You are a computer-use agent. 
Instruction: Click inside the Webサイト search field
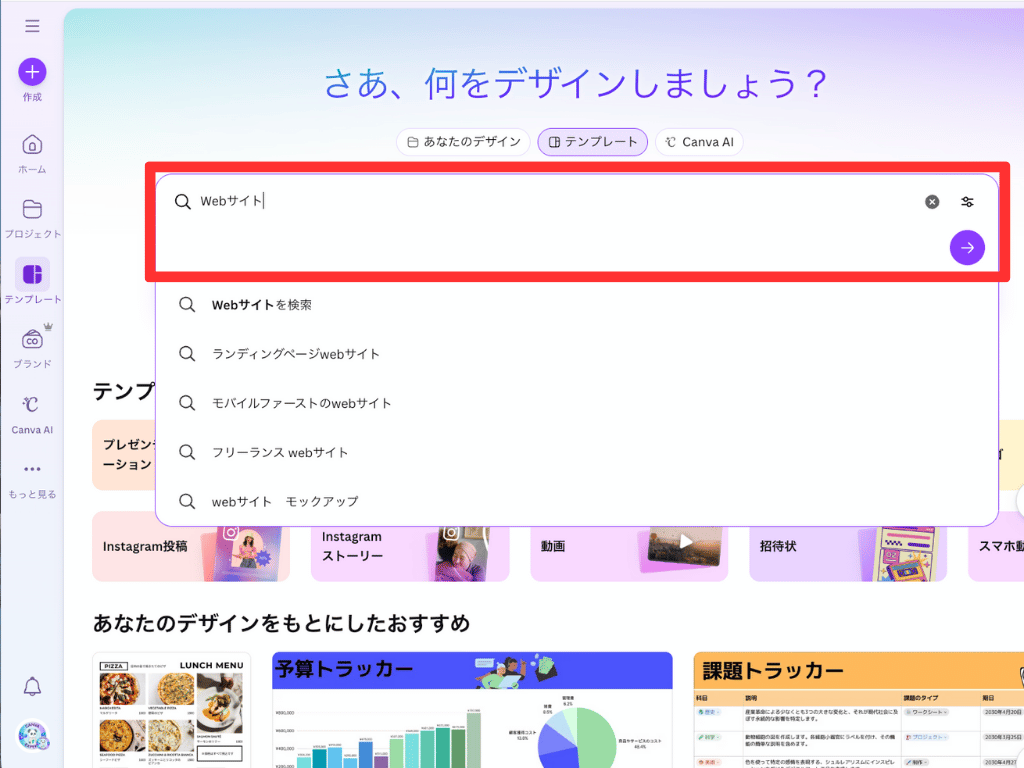point(550,202)
